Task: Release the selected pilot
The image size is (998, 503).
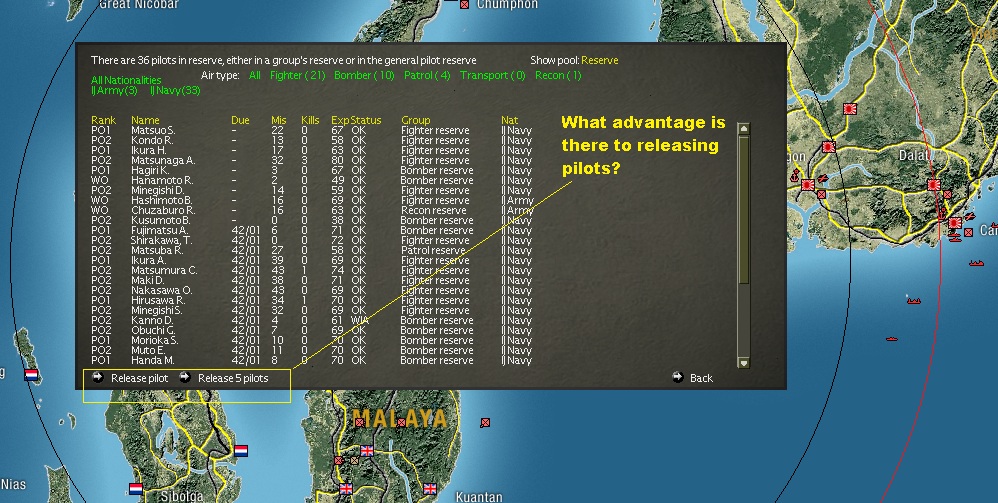Action: [139, 378]
